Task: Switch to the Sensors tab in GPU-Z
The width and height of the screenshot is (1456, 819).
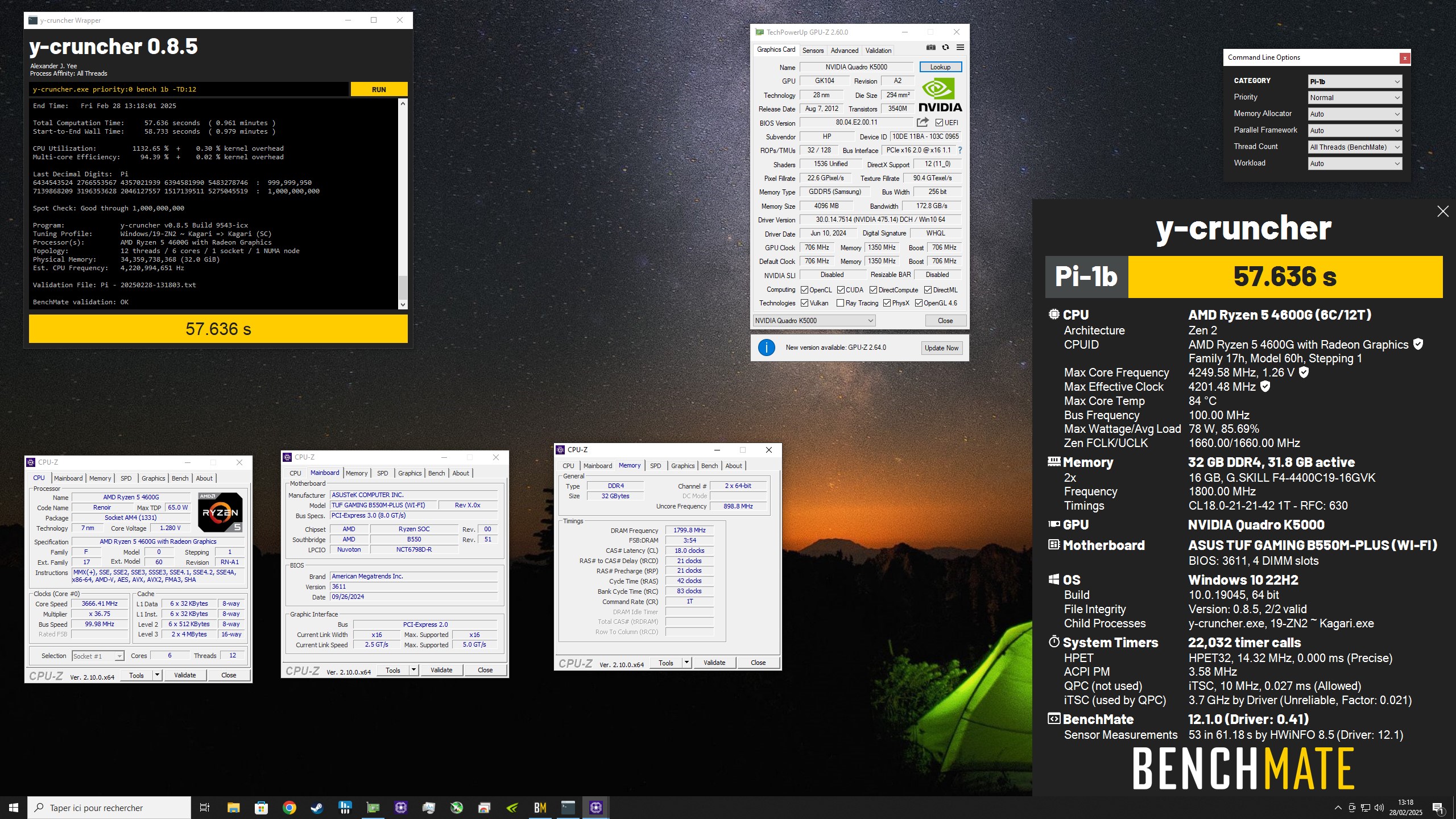Action: (x=813, y=51)
